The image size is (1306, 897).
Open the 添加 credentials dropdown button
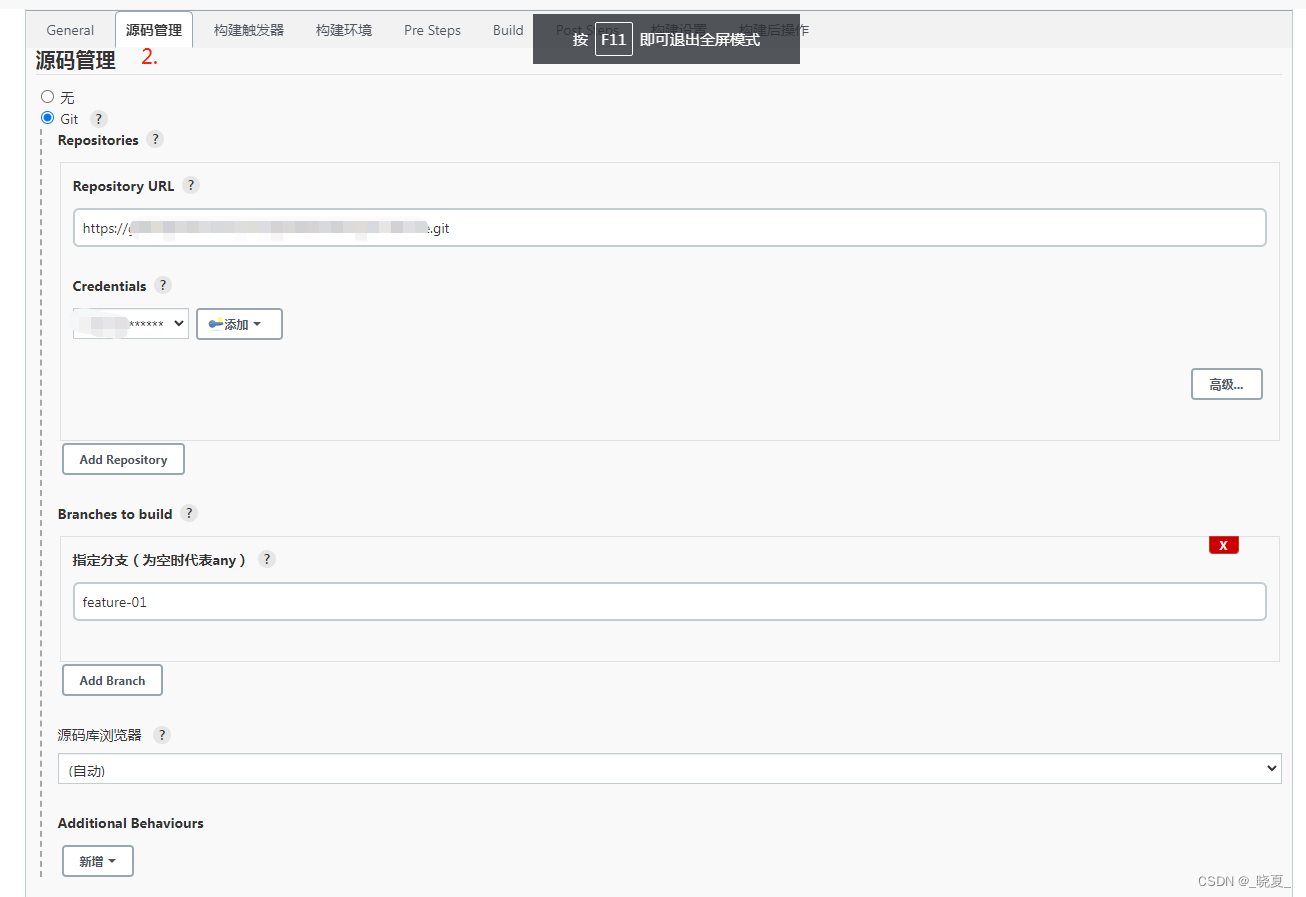239,324
